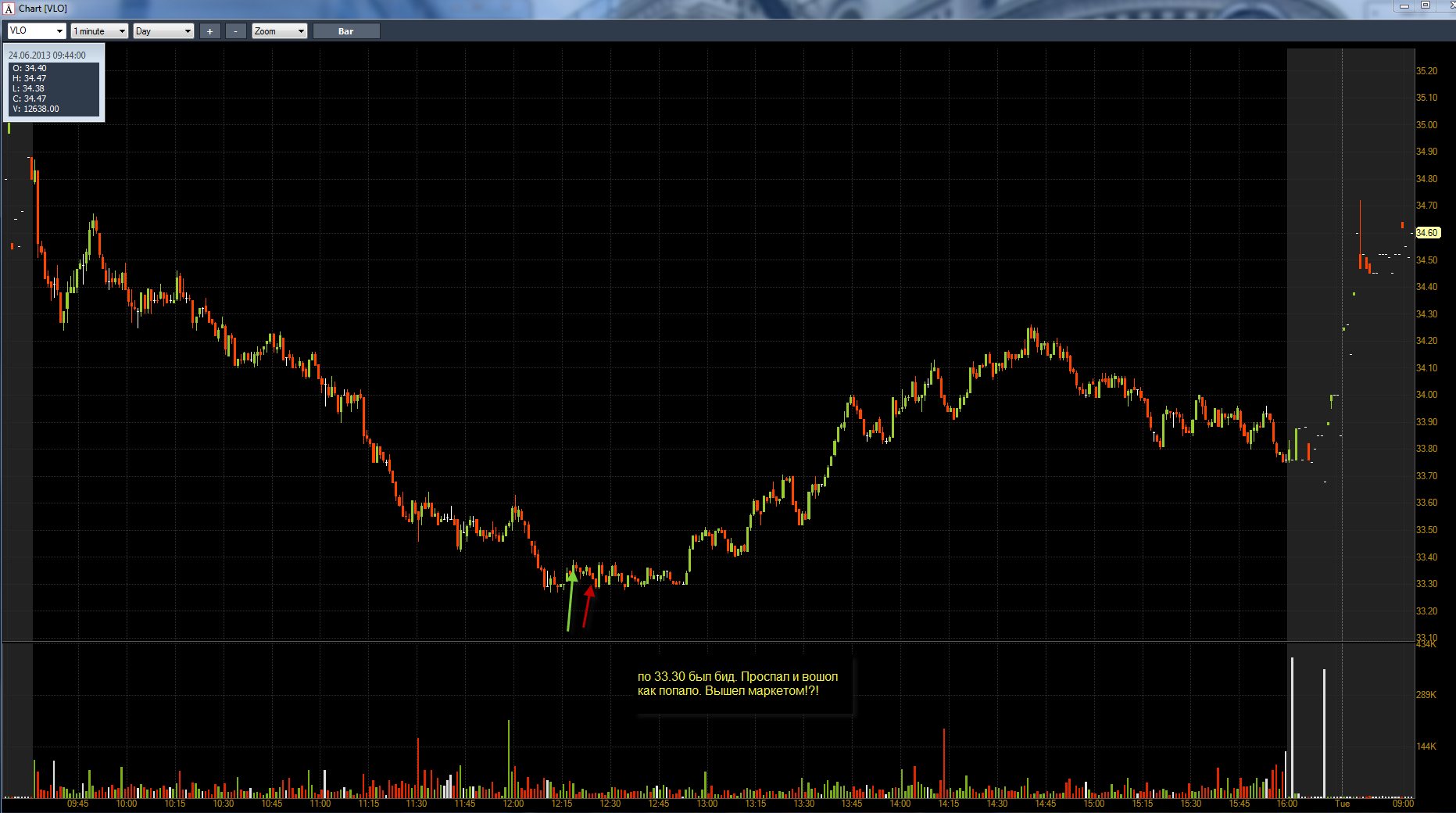Select the Russian text annotation note

point(738,683)
